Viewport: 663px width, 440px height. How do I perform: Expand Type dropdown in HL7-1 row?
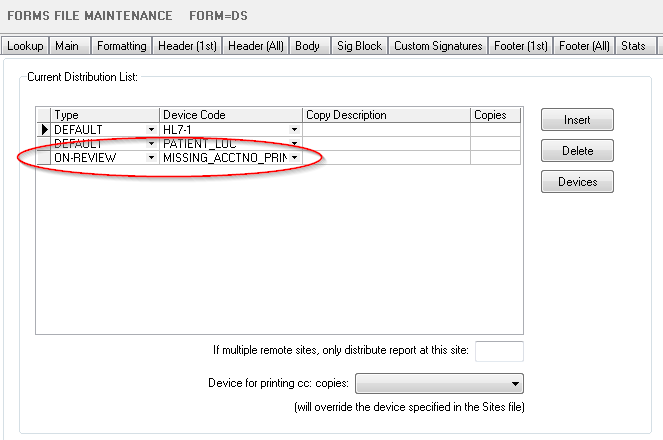pyautogui.click(x=151, y=130)
